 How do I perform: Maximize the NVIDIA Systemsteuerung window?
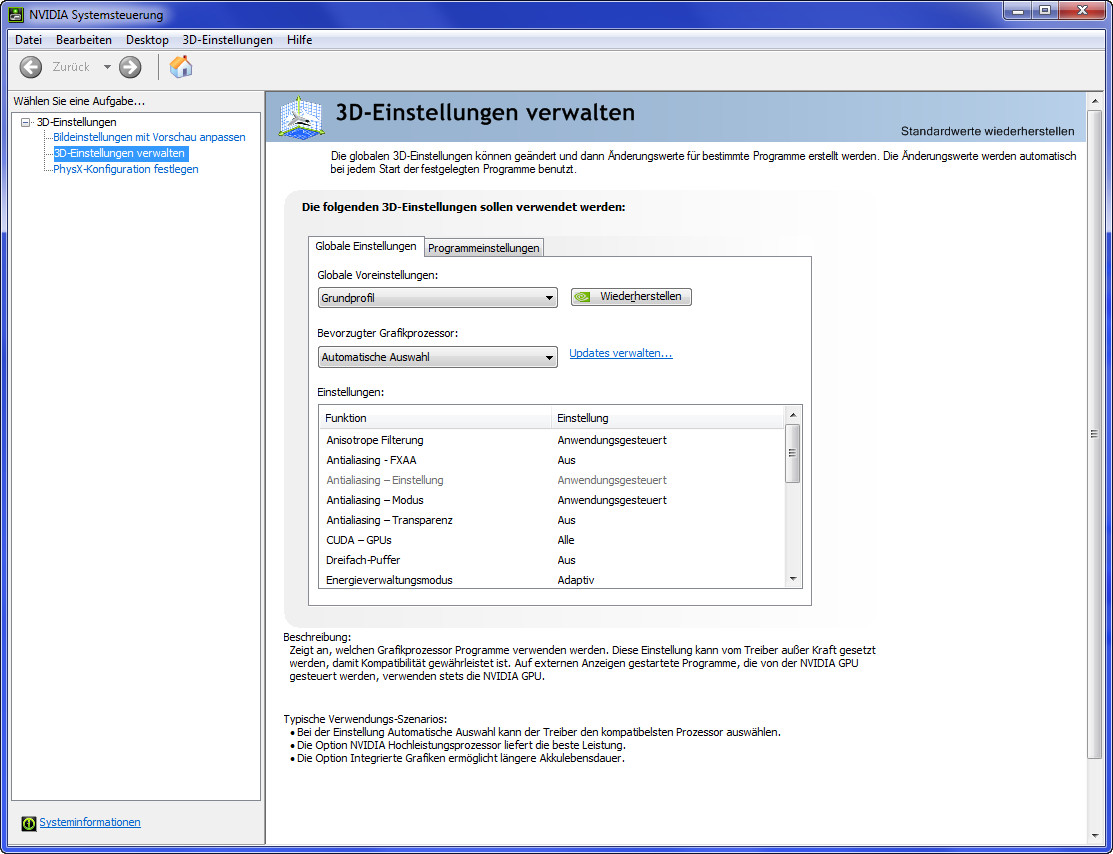click(x=1045, y=11)
